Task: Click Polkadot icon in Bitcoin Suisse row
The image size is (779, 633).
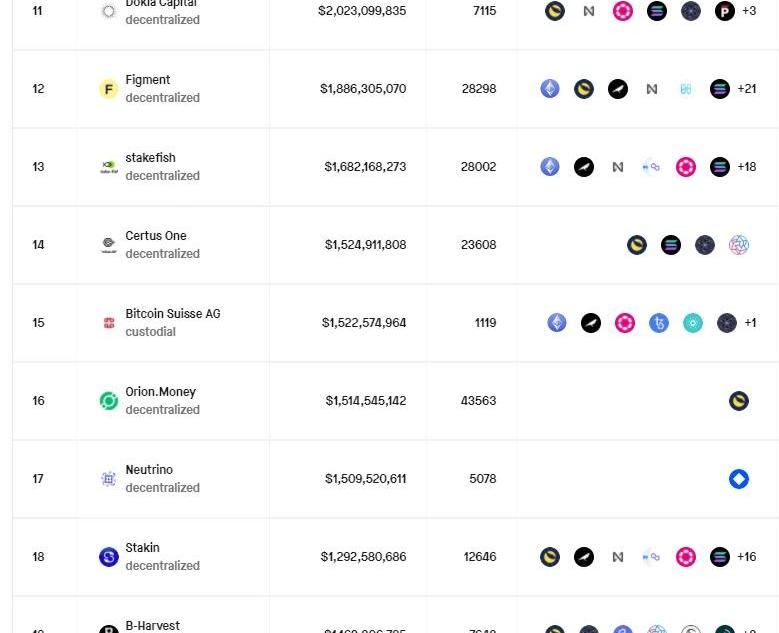Action: coord(625,323)
